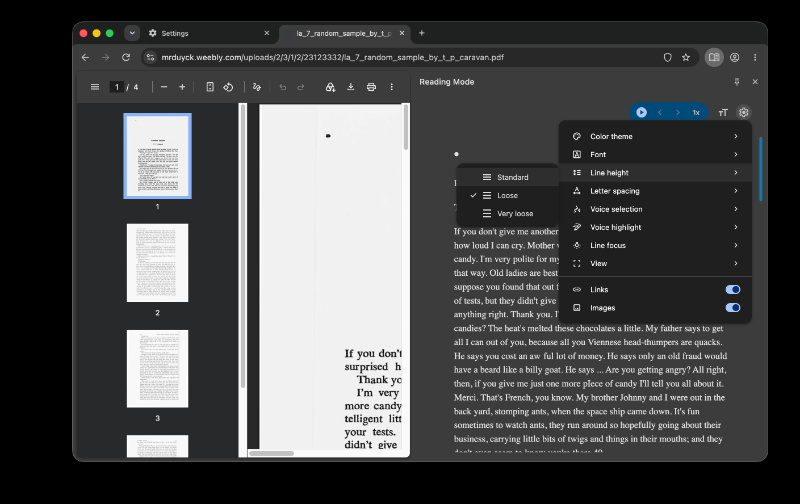800x504 pixels.
Task: Open a new tab with plus
Action: point(421,33)
